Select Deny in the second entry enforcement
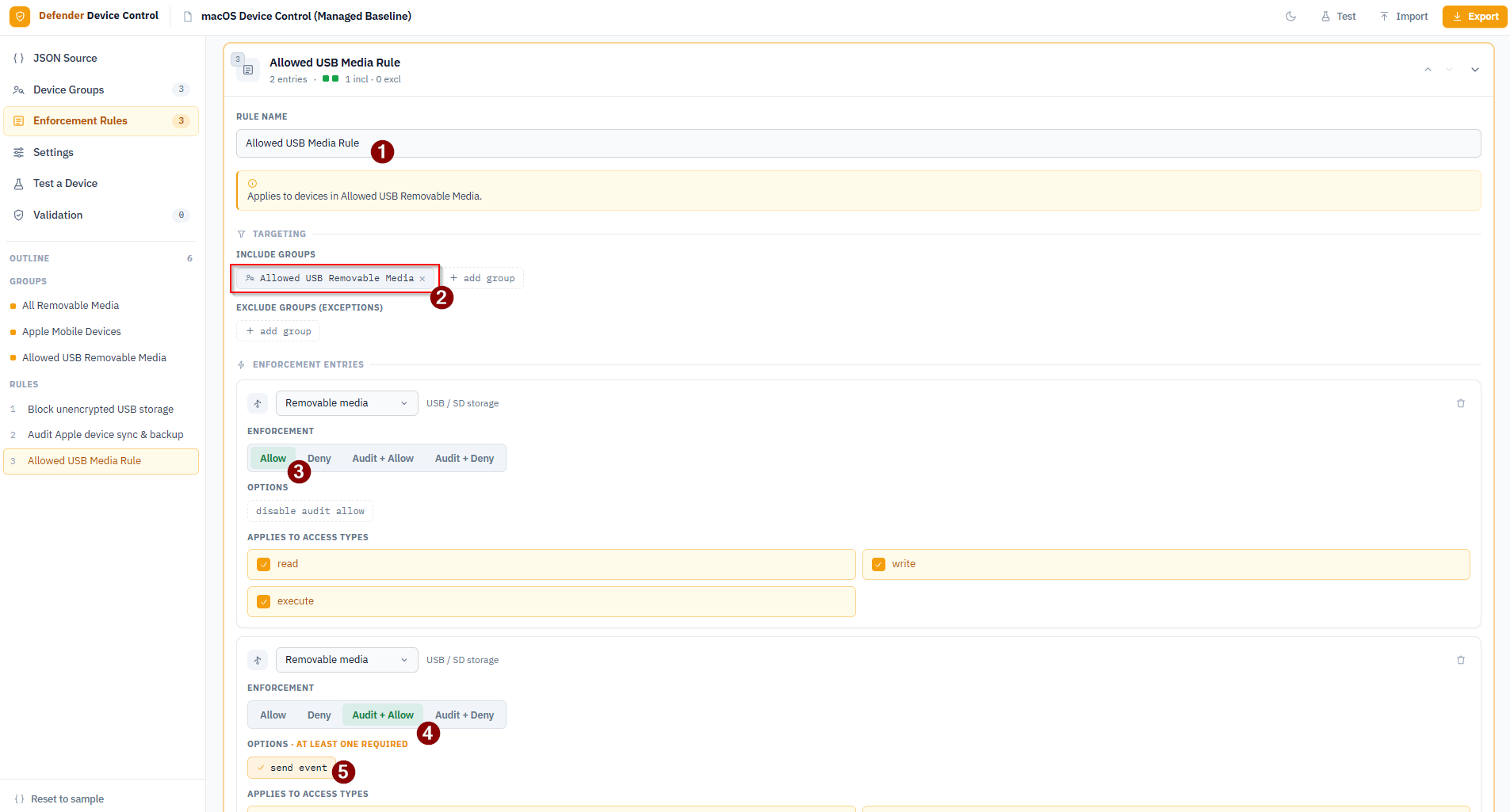 [319, 715]
